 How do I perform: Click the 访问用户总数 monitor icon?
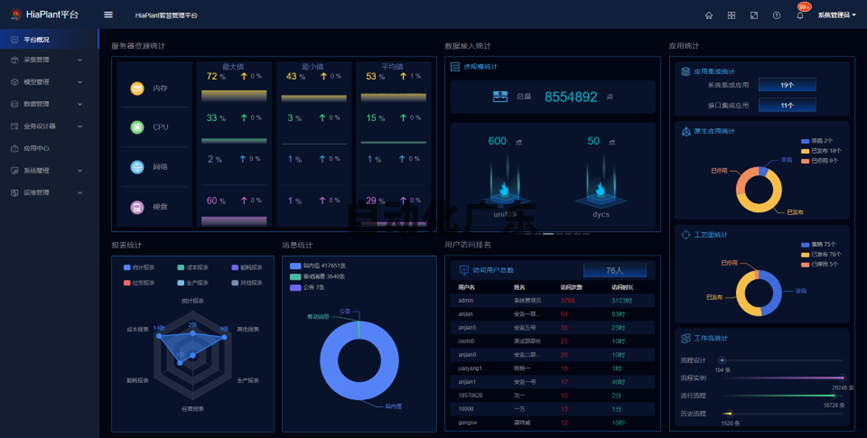pyautogui.click(x=464, y=270)
